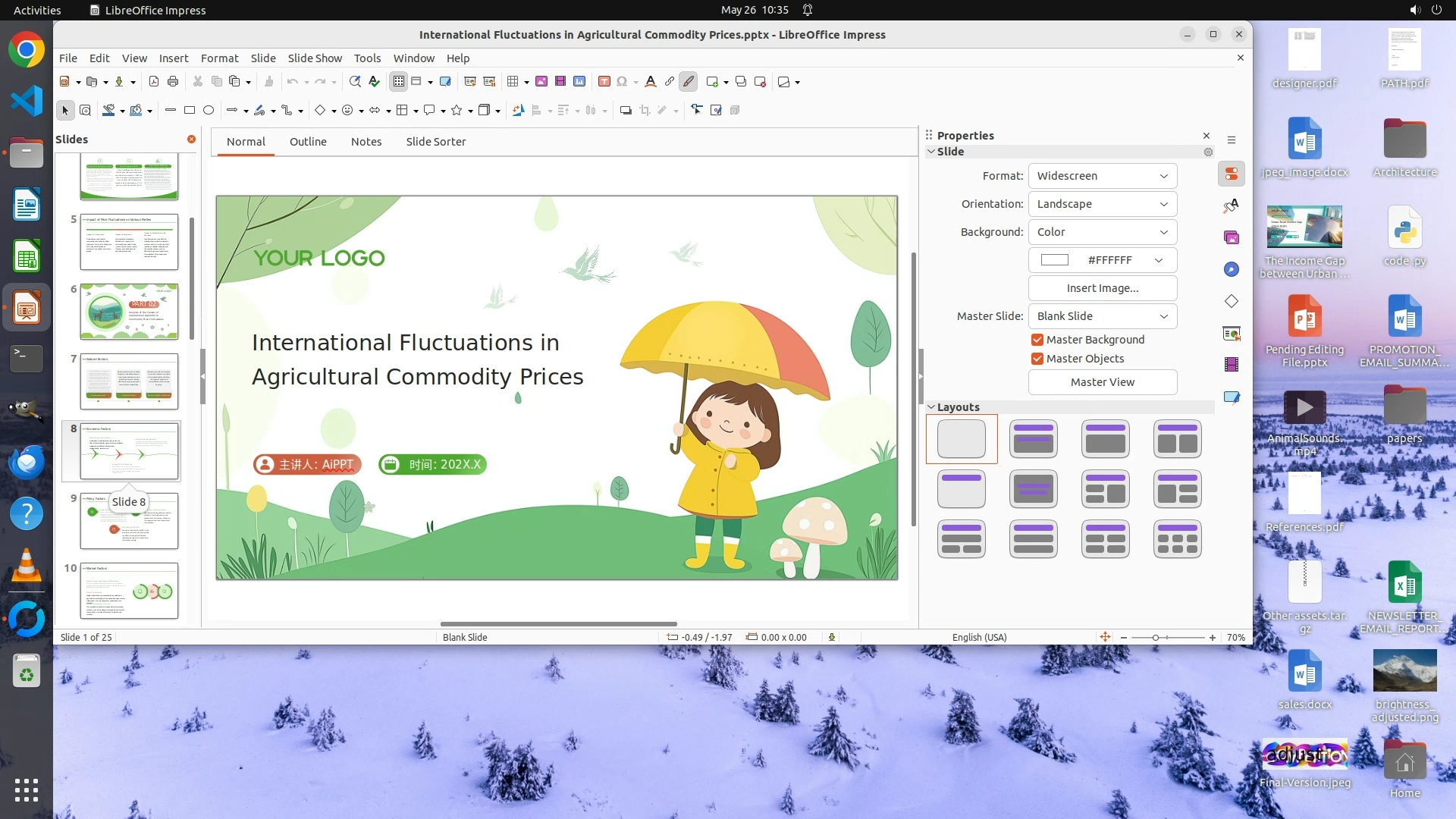Switch to the Slide Sorter tab
Screen dimensions: 1456x819
coord(435,142)
